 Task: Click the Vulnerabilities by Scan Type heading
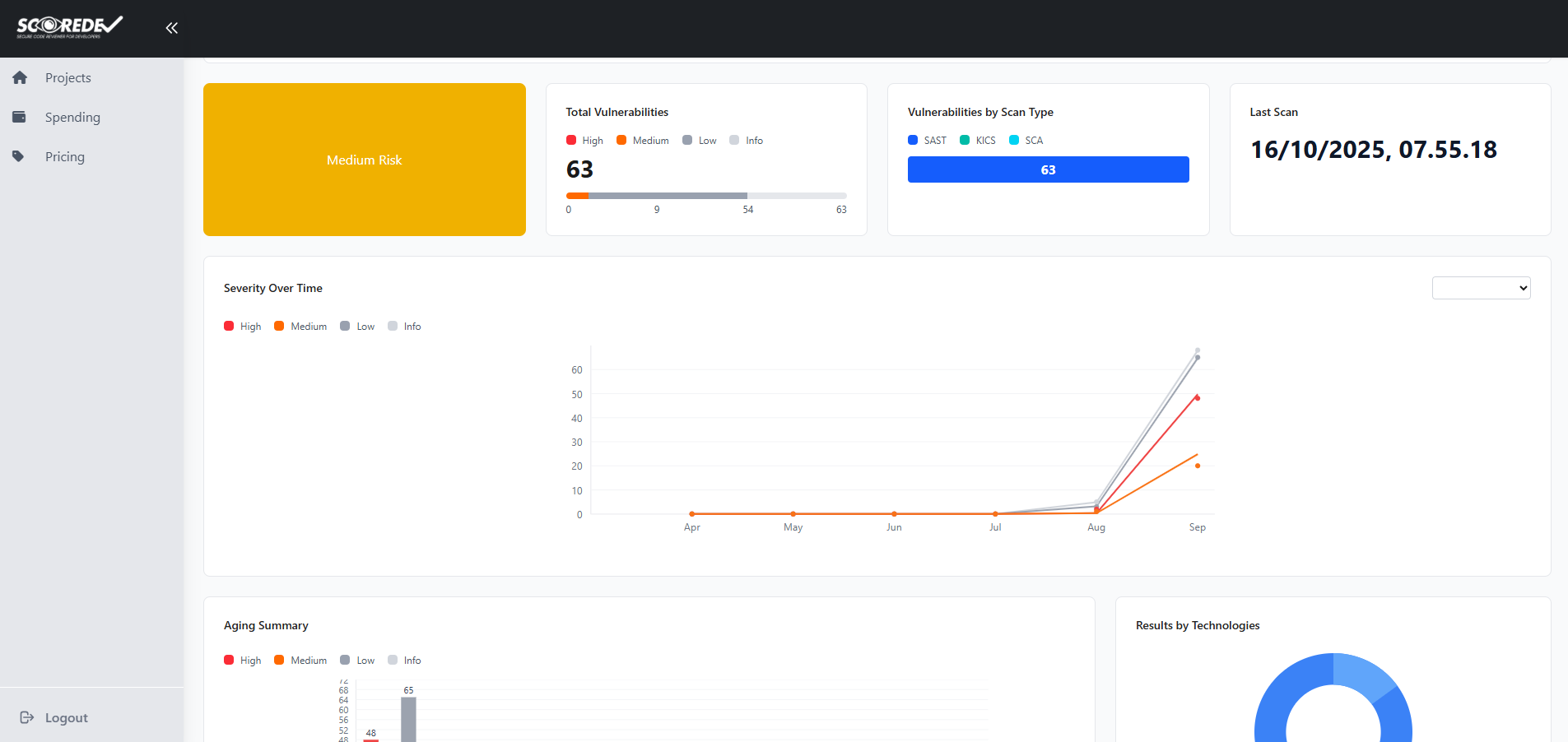point(980,113)
